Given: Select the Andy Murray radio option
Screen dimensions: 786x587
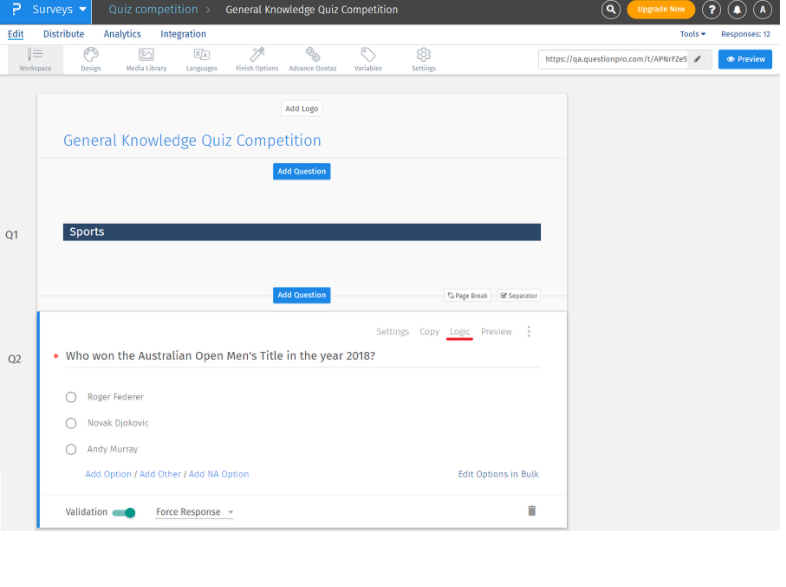Looking at the screenshot, I should click(71, 449).
